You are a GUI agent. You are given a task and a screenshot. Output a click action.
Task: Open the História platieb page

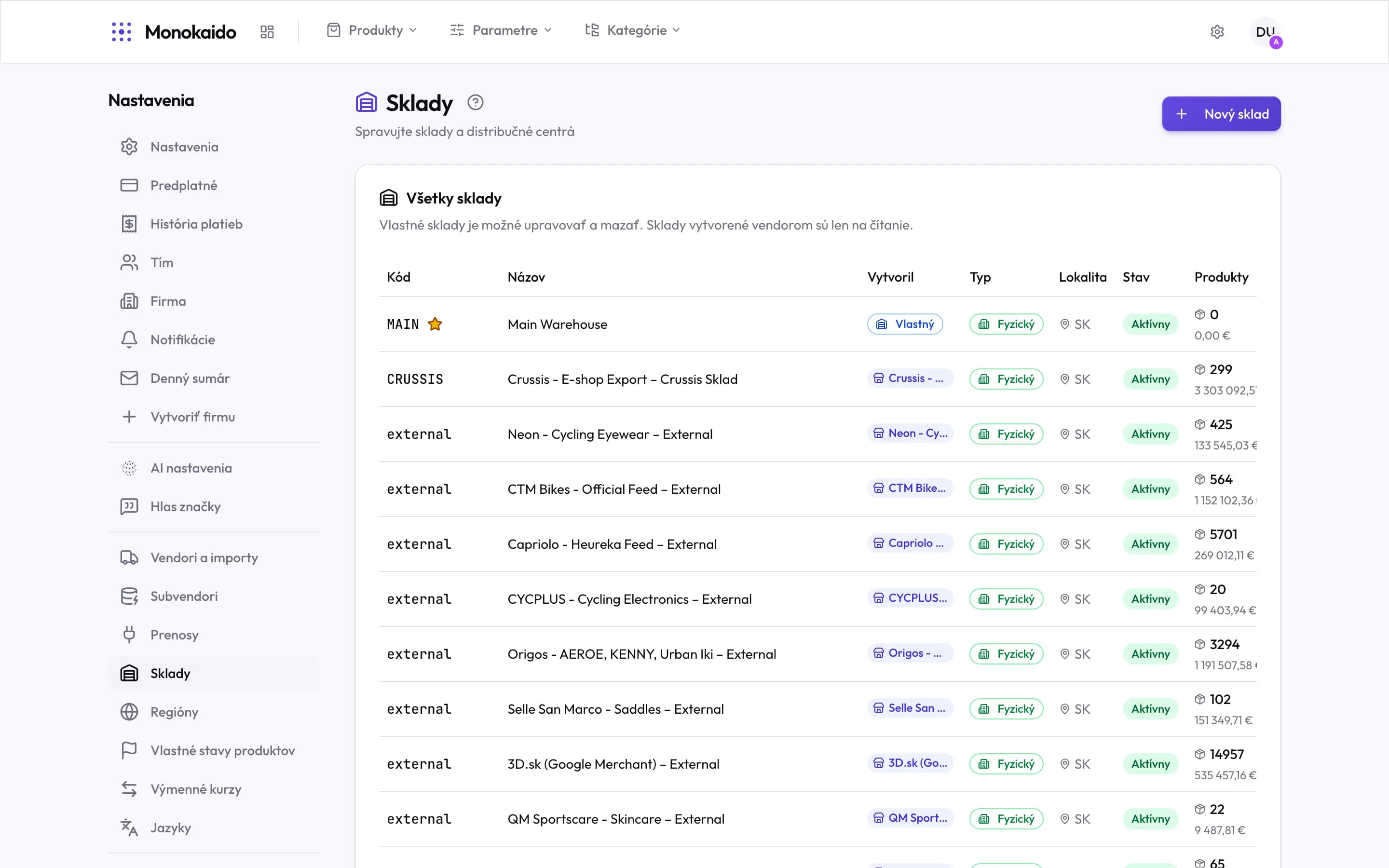click(x=214, y=224)
